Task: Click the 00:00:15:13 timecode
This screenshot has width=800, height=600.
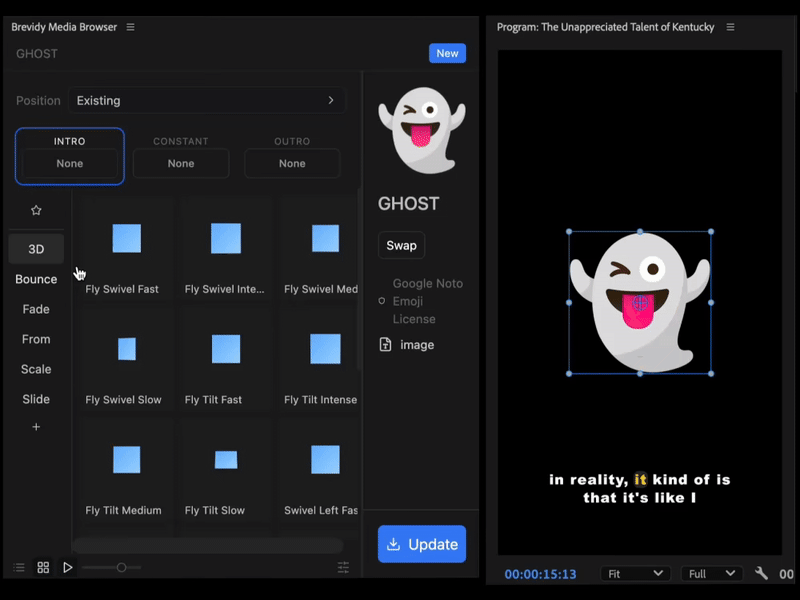Action: pyautogui.click(x=540, y=574)
